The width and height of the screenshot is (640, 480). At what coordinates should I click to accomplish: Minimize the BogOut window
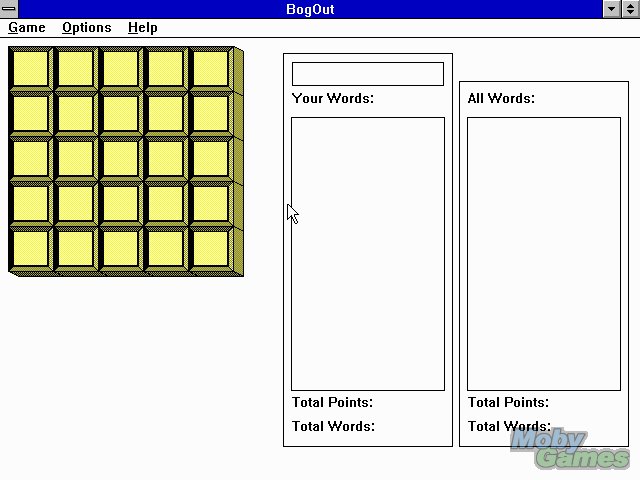[x=612, y=9]
